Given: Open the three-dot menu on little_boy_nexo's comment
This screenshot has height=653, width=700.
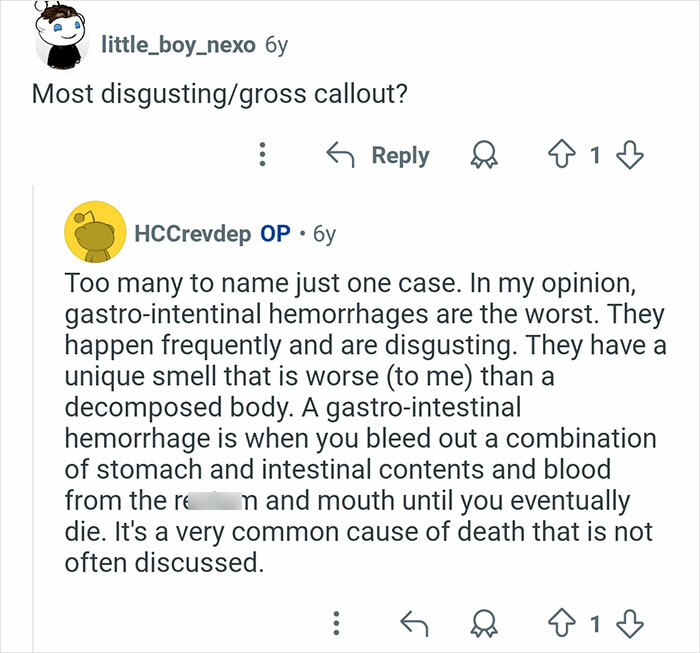Looking at the screenshot, I should [262, 155].
